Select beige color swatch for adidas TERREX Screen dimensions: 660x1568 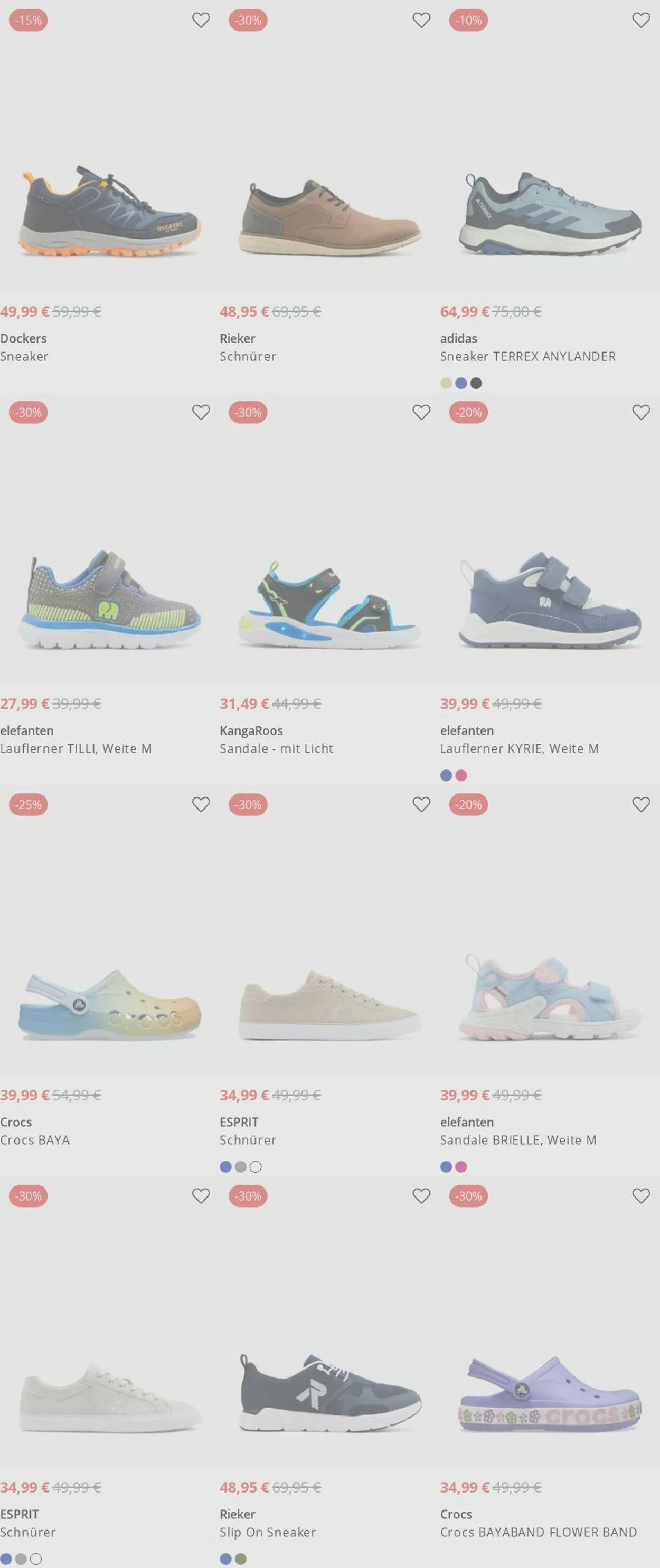coord(446,383)
